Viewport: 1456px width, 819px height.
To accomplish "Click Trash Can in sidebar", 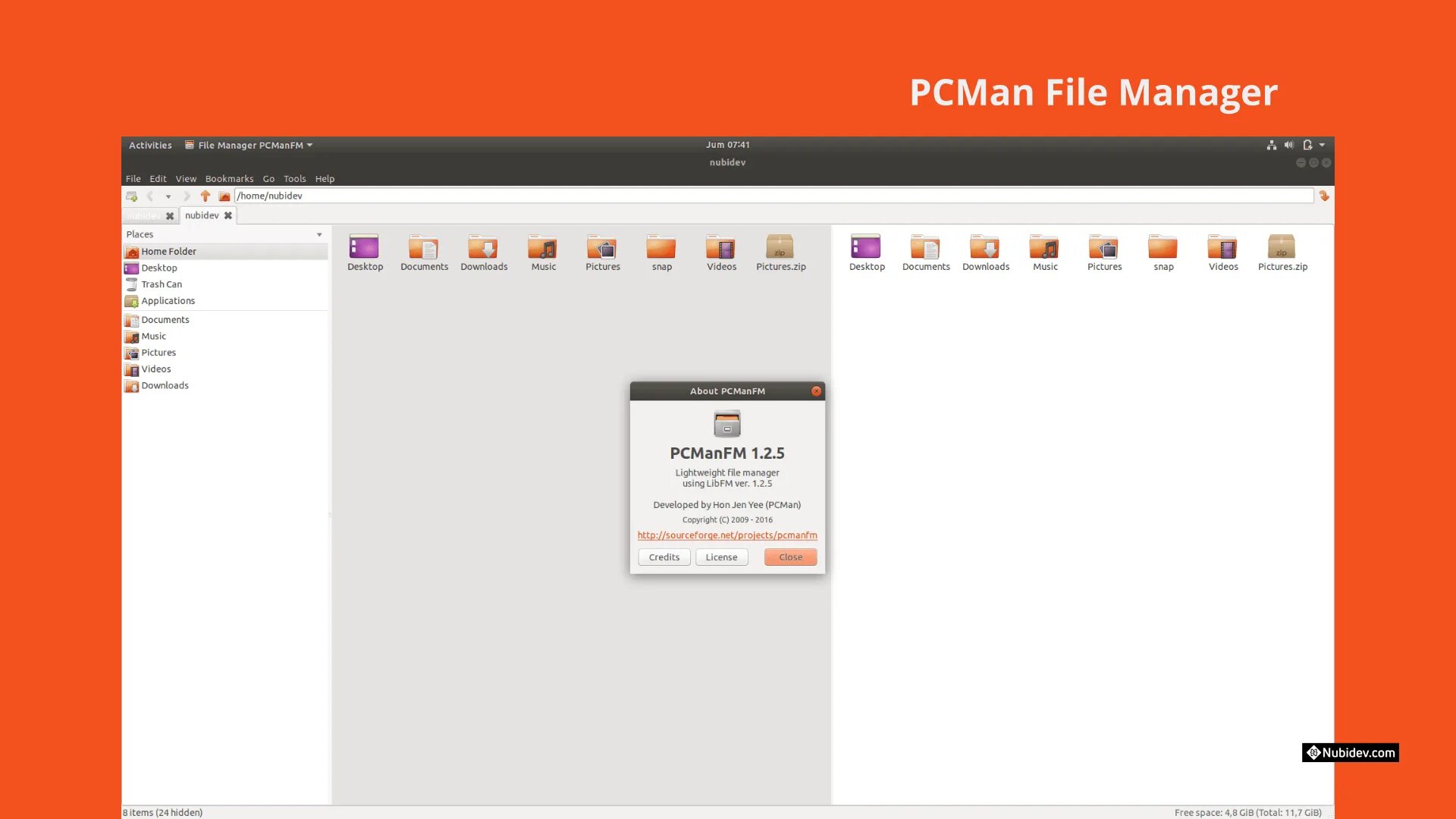I will pos(161,284).
